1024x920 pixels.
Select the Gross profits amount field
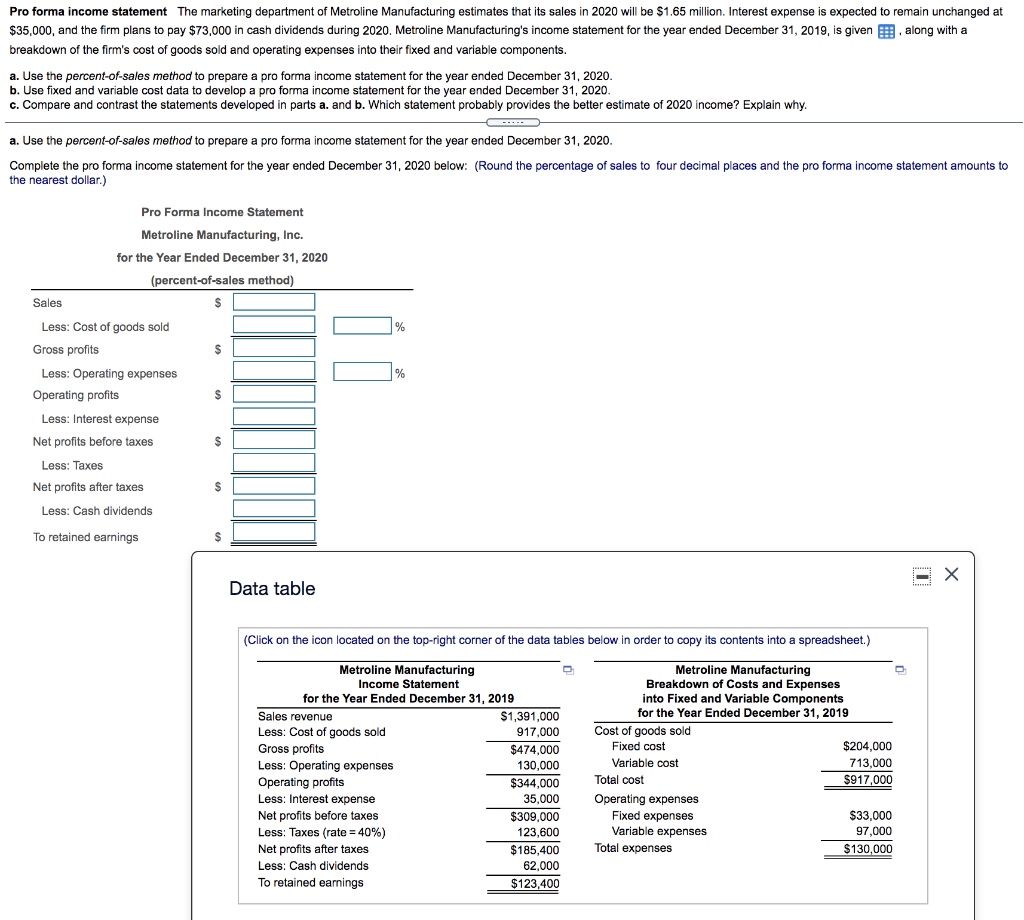click(x=274, y=347)
